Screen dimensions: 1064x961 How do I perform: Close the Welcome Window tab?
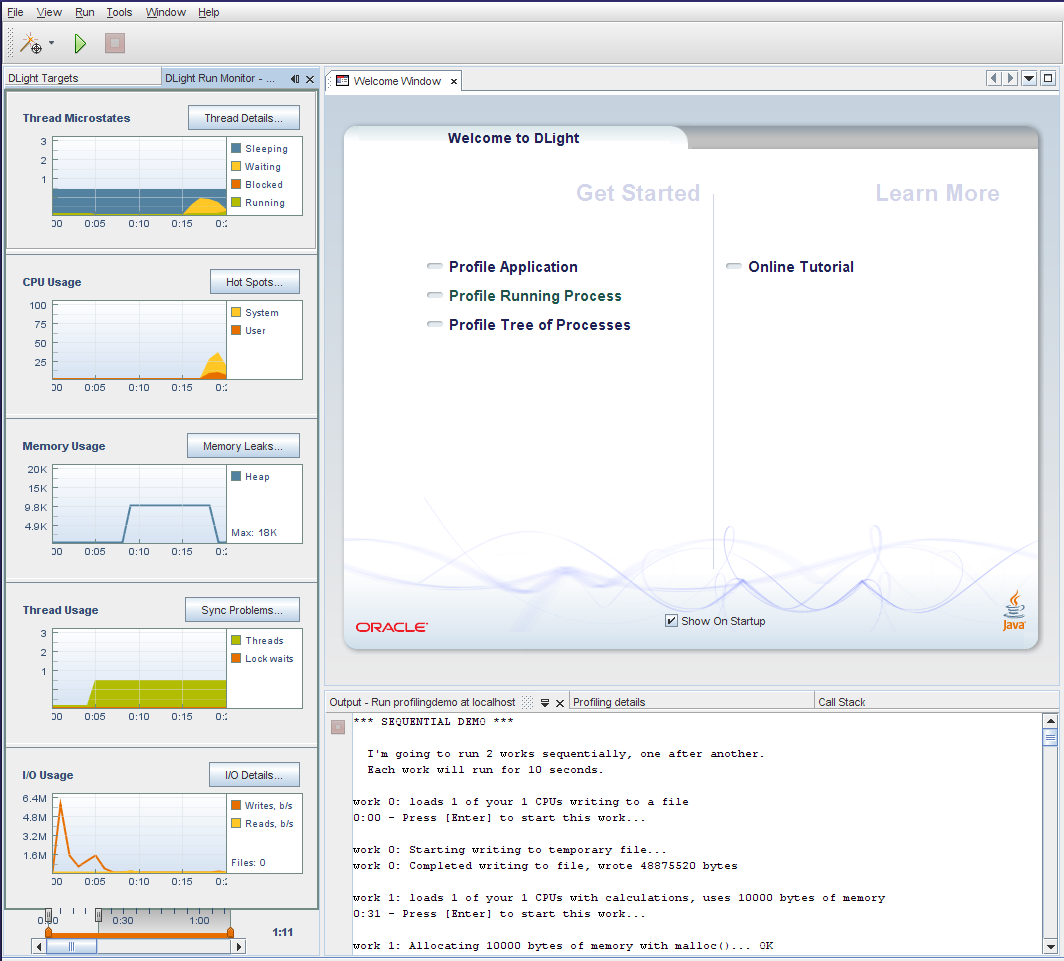[x=454, y=81]
